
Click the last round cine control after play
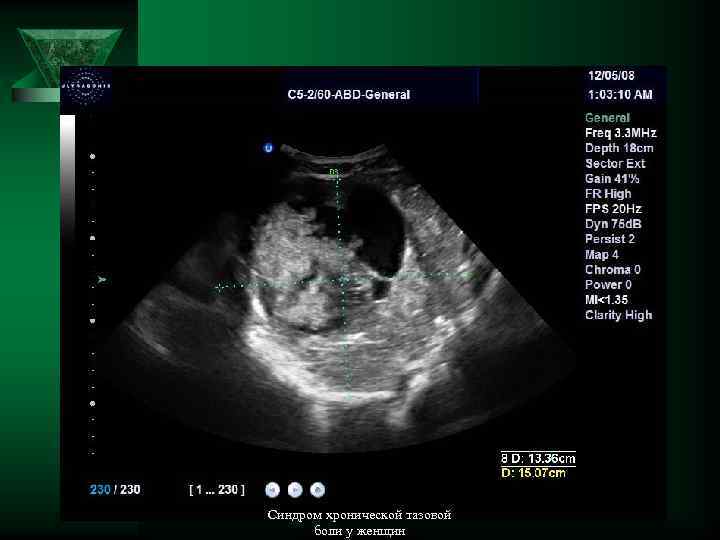pyautogui.click(x=317, y=490)
